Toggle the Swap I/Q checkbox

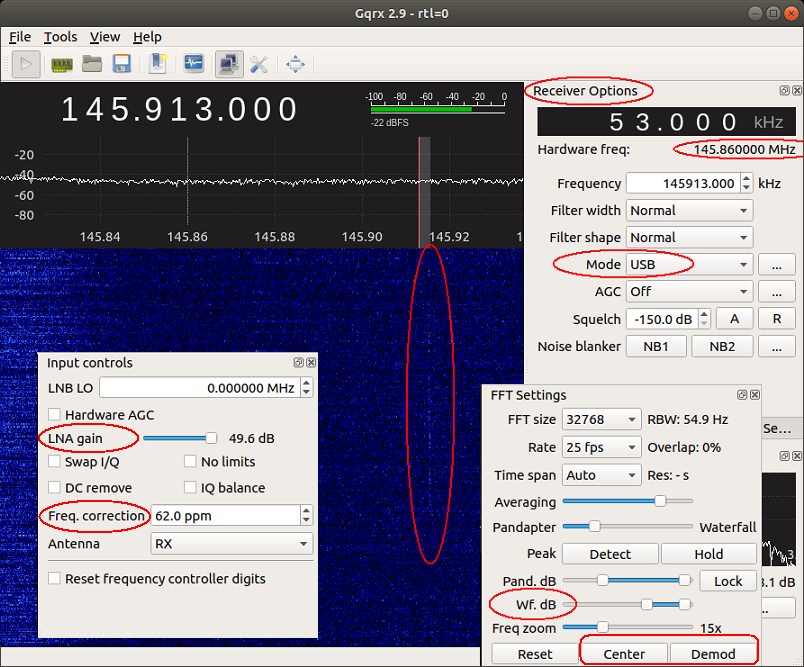[54, 461]
